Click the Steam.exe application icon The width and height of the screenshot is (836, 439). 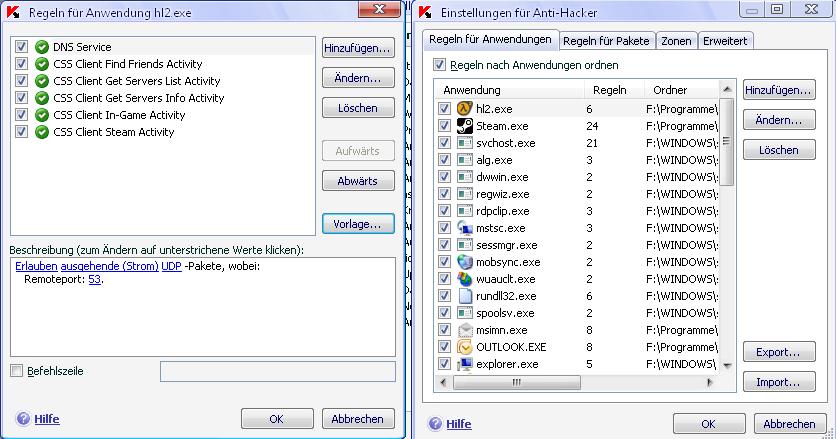pyautogui.click(x=465, y=126)
